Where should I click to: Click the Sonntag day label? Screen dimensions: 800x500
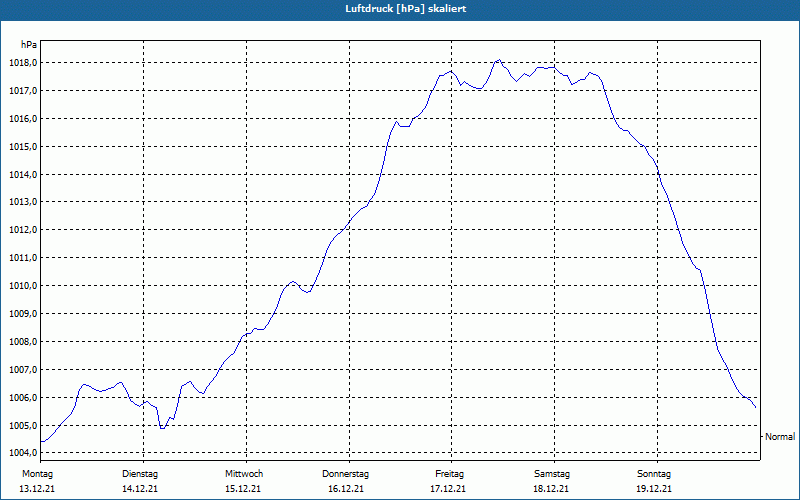(654, 474)
